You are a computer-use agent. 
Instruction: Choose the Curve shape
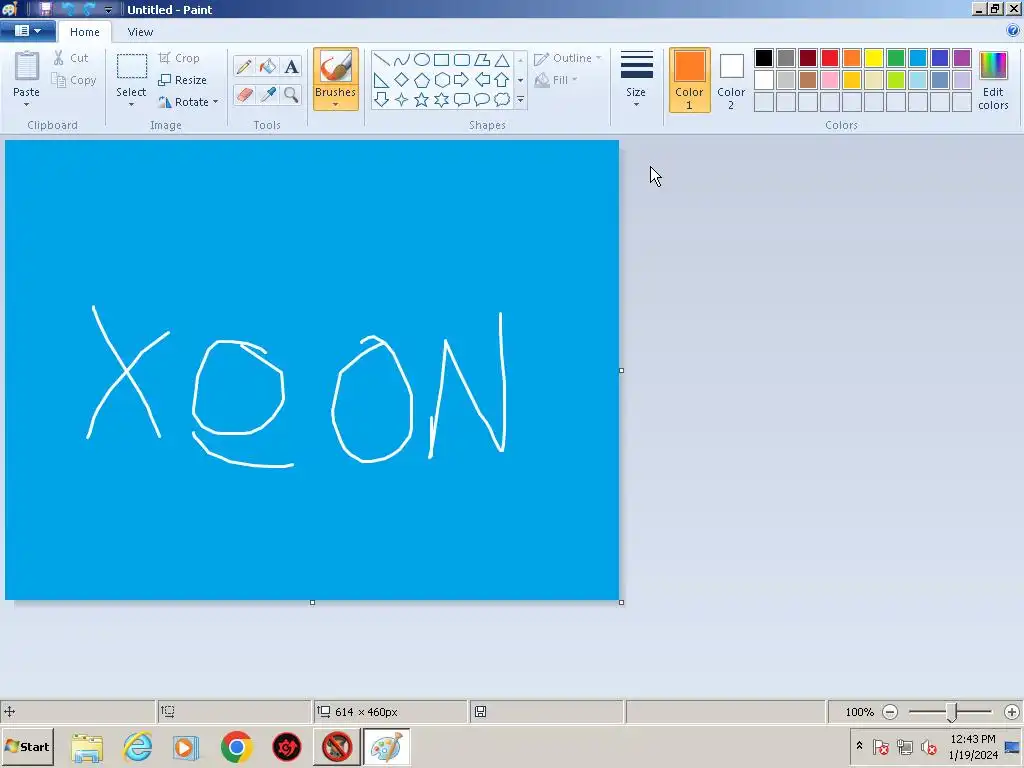tap(402, 60)
